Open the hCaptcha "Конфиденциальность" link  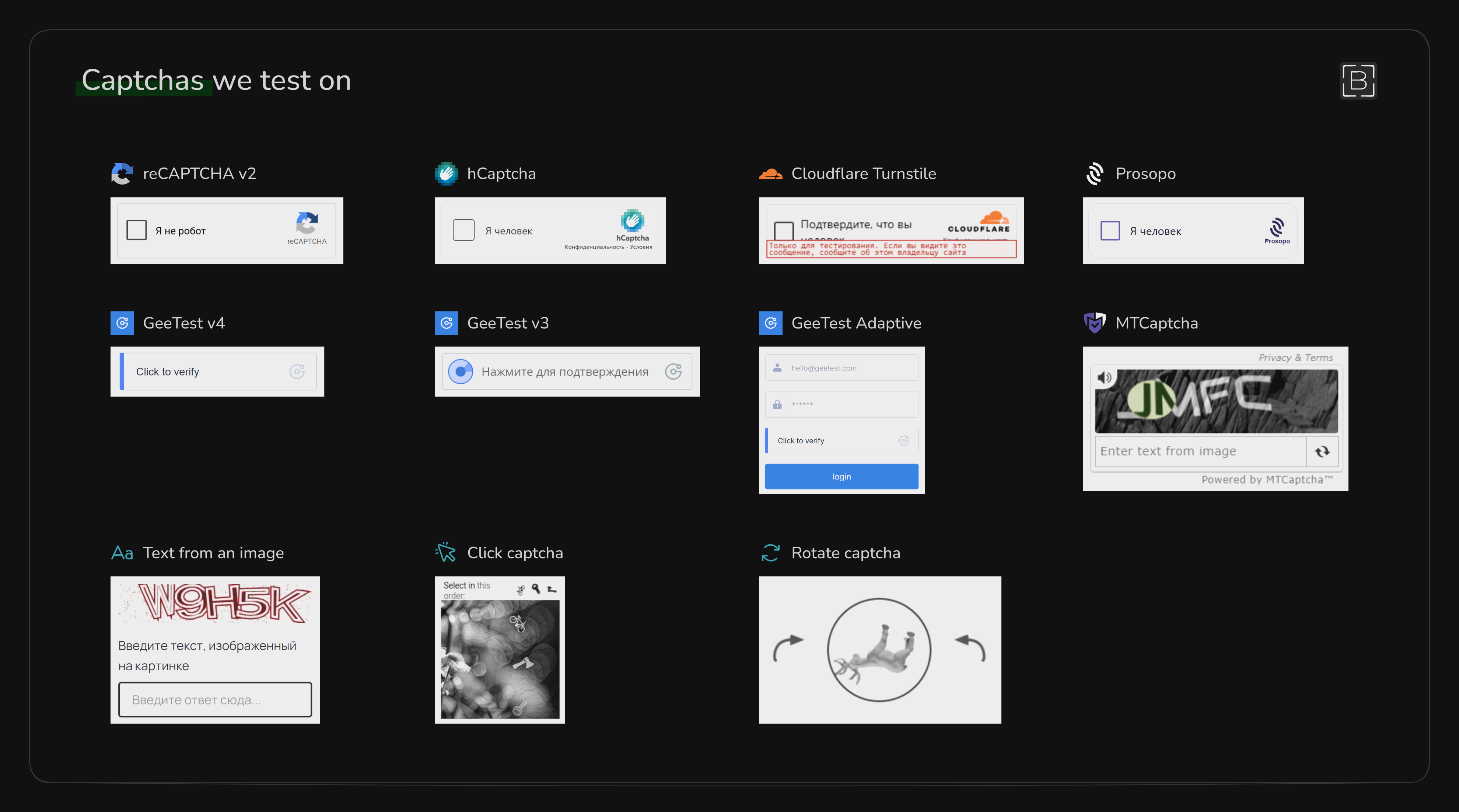point(594,247)
